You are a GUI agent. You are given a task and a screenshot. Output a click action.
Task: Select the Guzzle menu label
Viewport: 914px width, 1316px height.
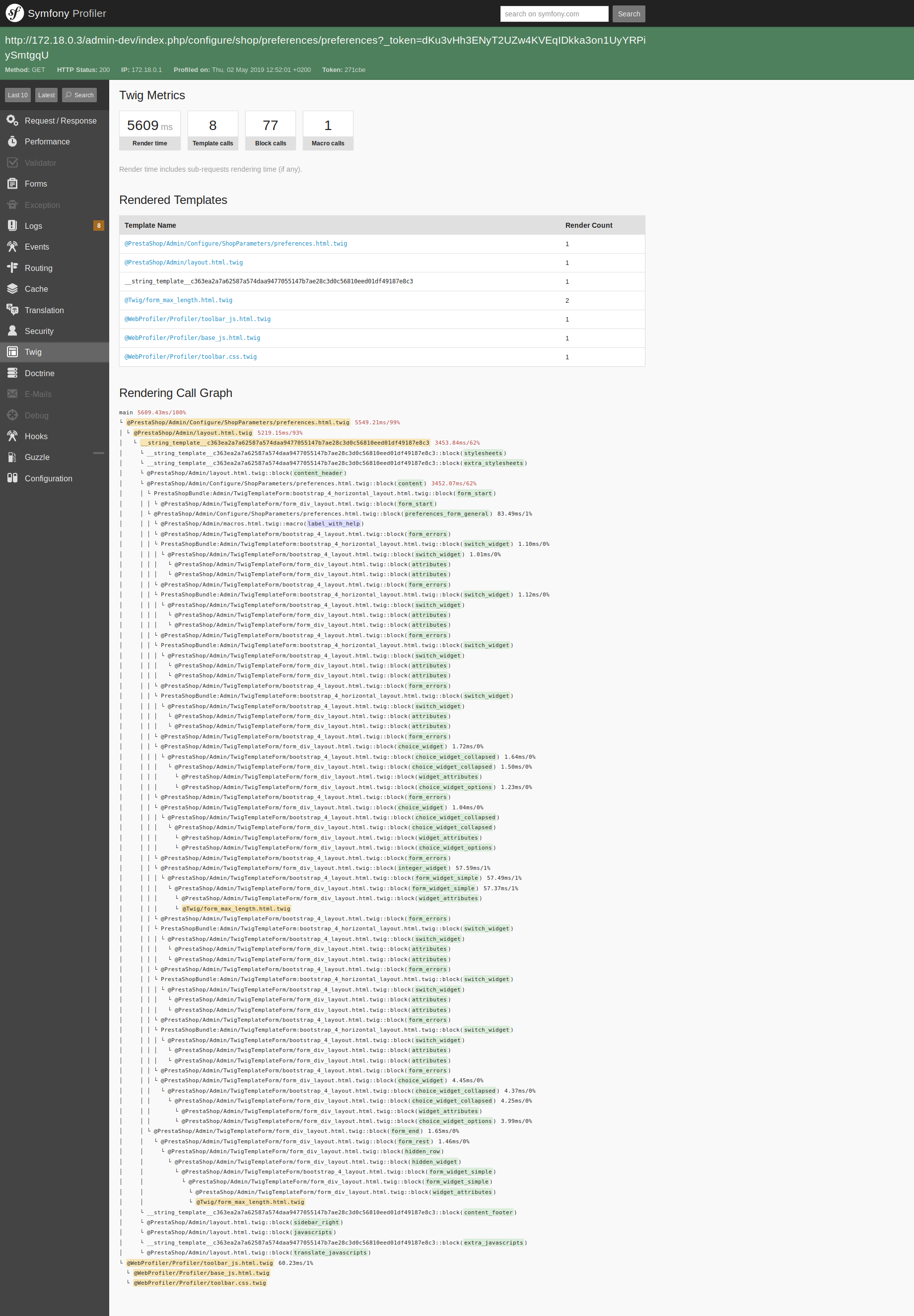coord(37,458)
